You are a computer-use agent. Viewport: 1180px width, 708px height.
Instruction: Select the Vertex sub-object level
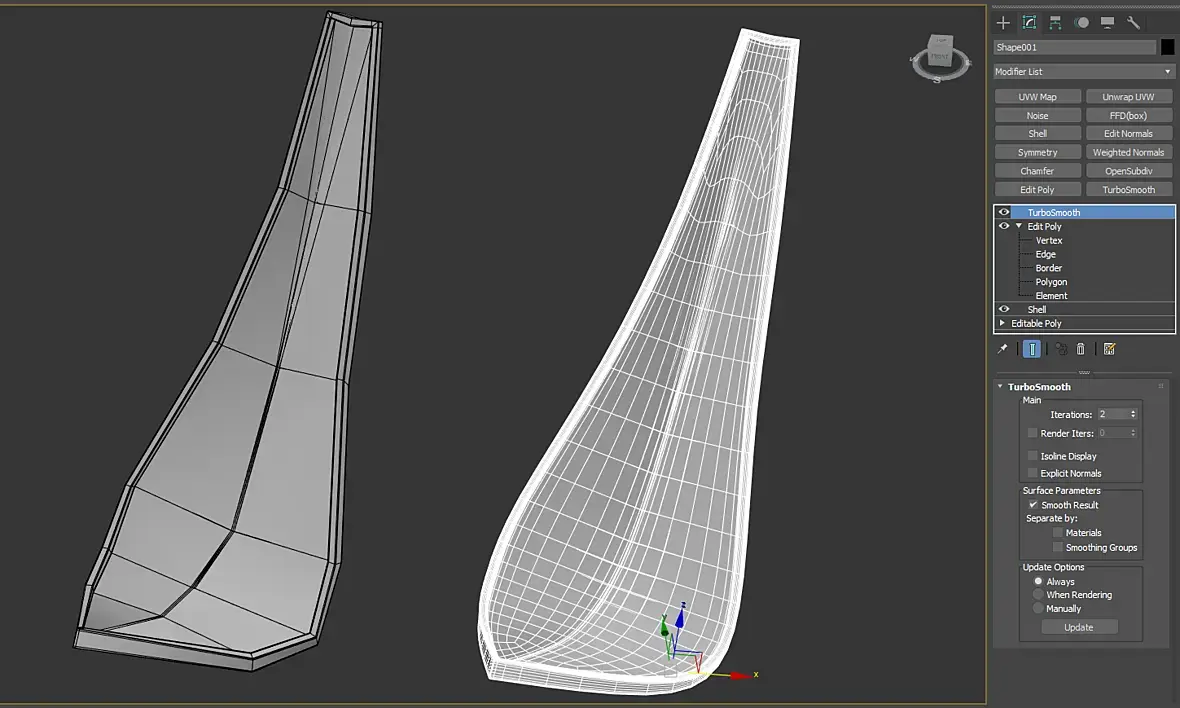click(1049, 241)
